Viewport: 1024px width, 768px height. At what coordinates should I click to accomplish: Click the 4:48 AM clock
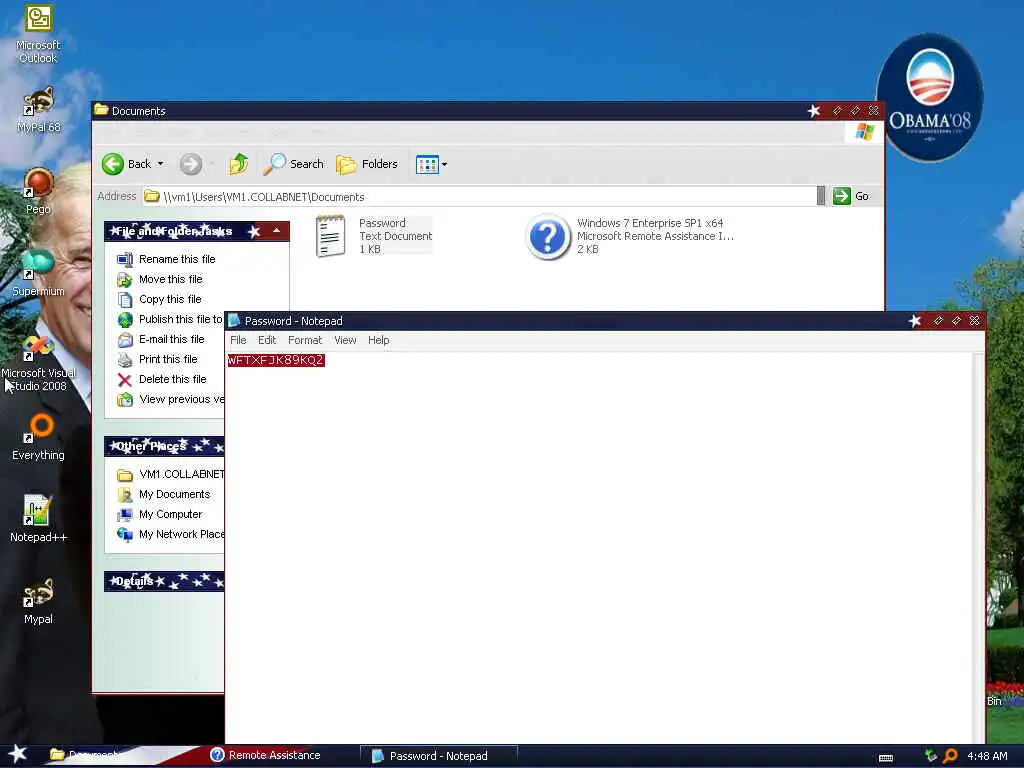point(987,756)
